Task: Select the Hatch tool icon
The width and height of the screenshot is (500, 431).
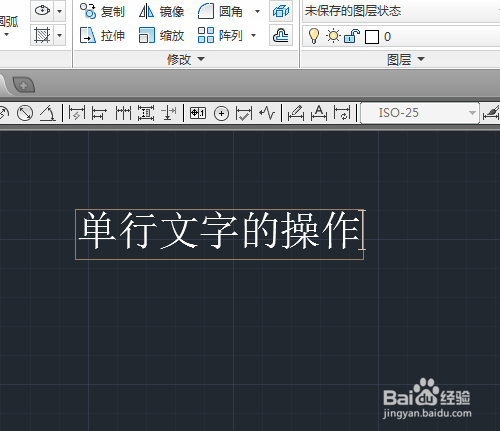Action: (42, 35)
